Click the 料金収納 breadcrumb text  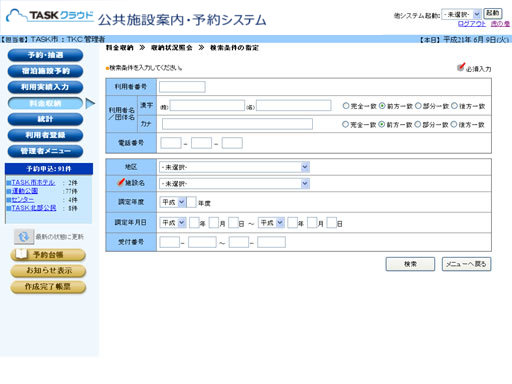(x=119, y=48)
